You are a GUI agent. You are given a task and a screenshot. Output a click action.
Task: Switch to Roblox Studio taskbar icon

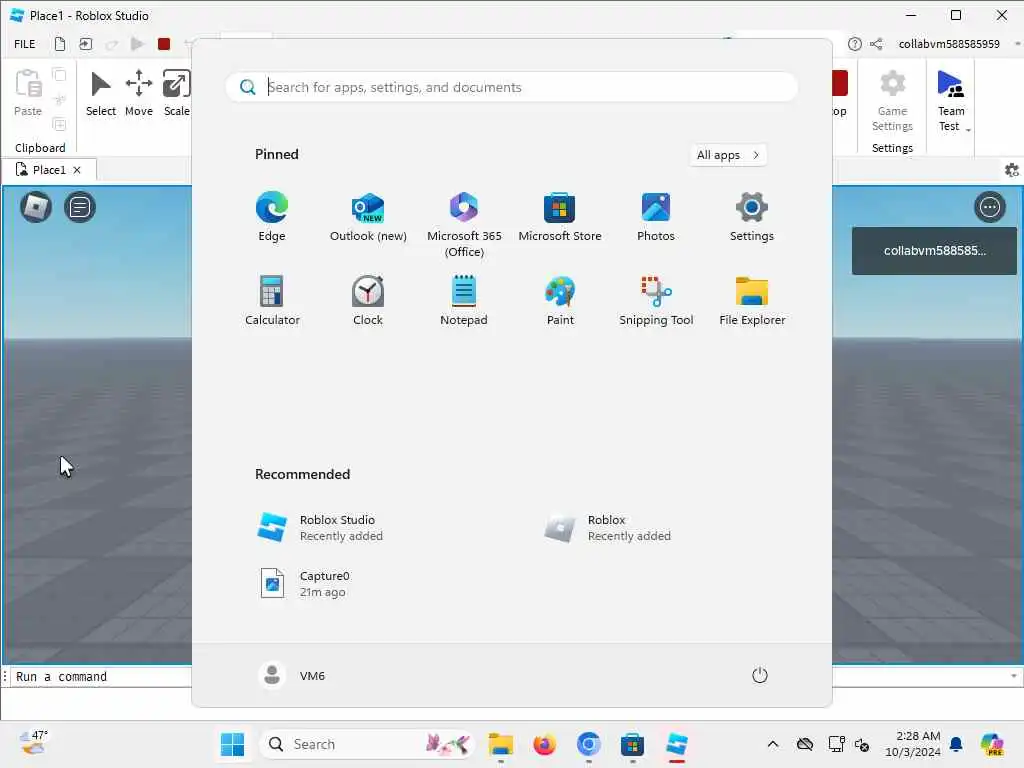tap(677, 744)
